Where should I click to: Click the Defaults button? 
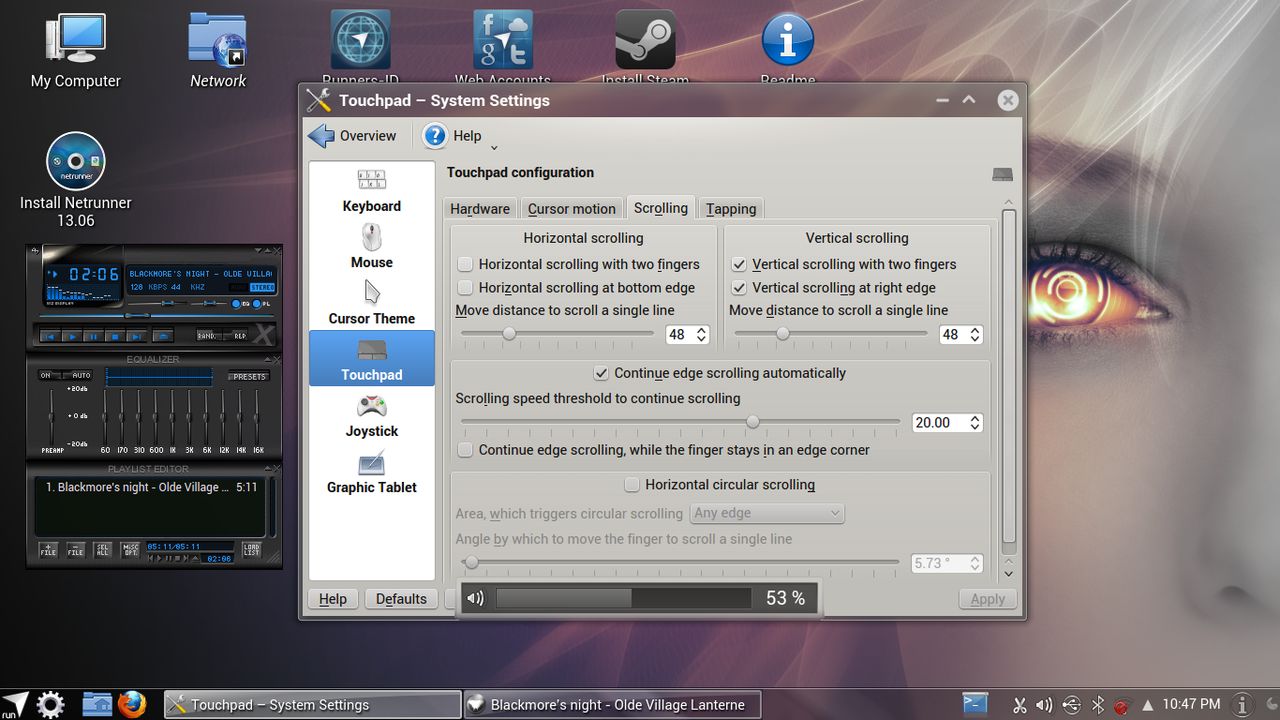401,599
